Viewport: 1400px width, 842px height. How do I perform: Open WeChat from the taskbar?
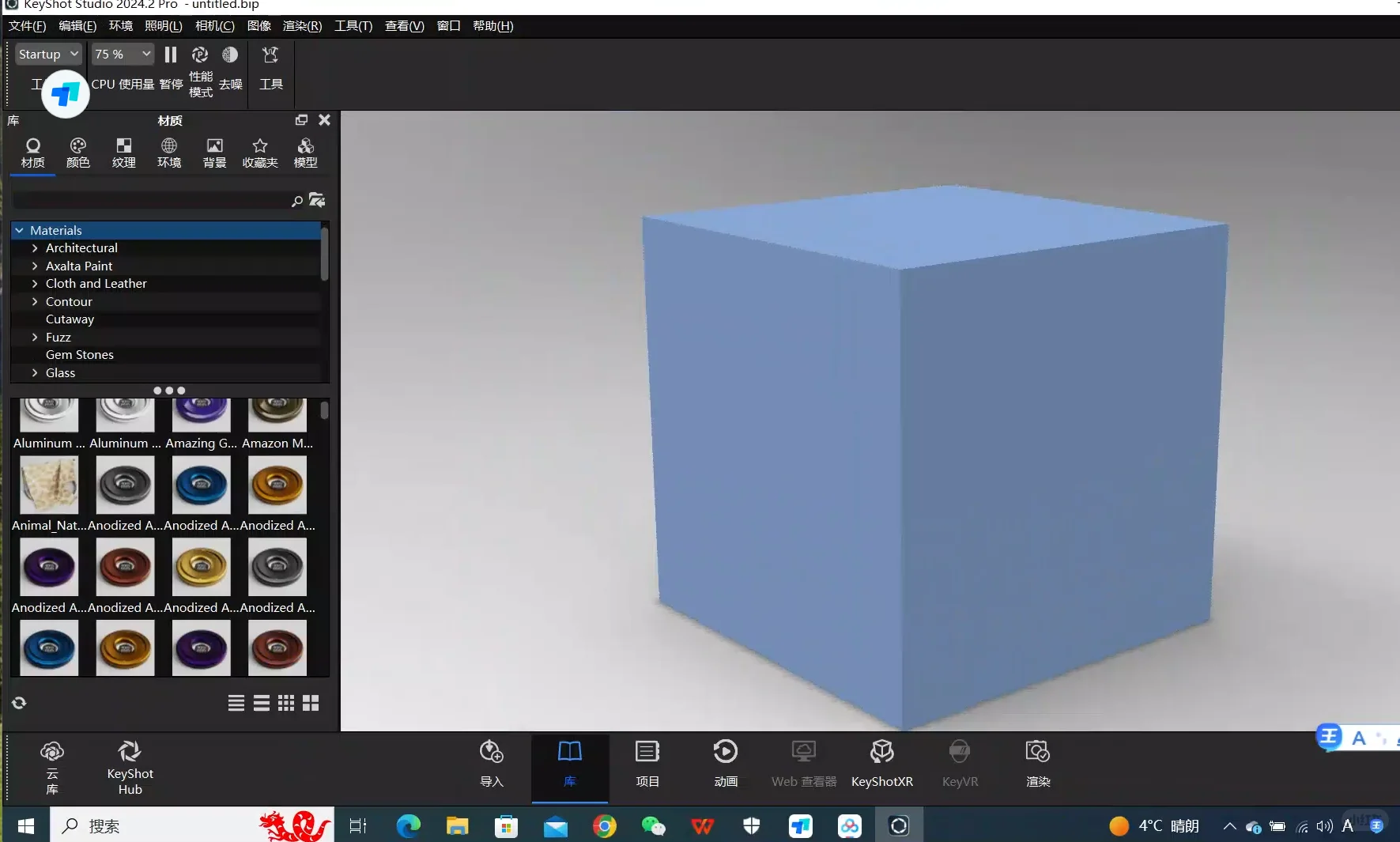coord(653,826)
